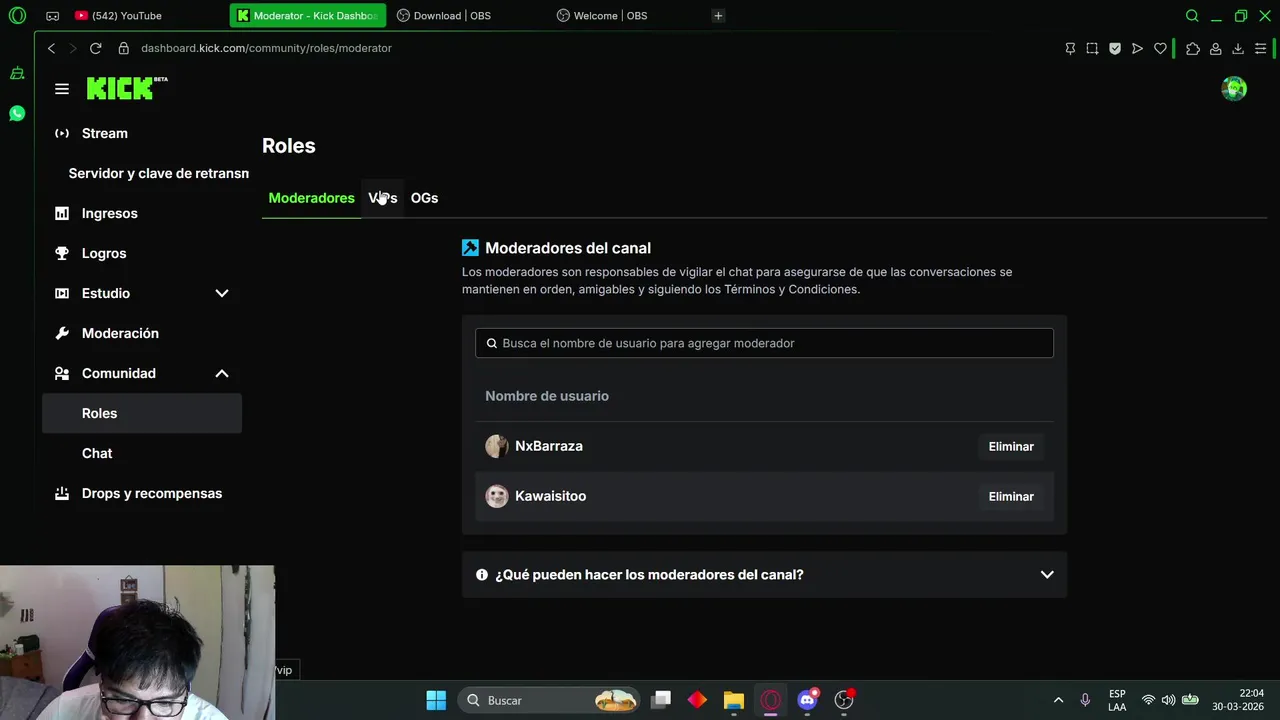
Task: Reload the page
Action: click(x=95, y=48)
